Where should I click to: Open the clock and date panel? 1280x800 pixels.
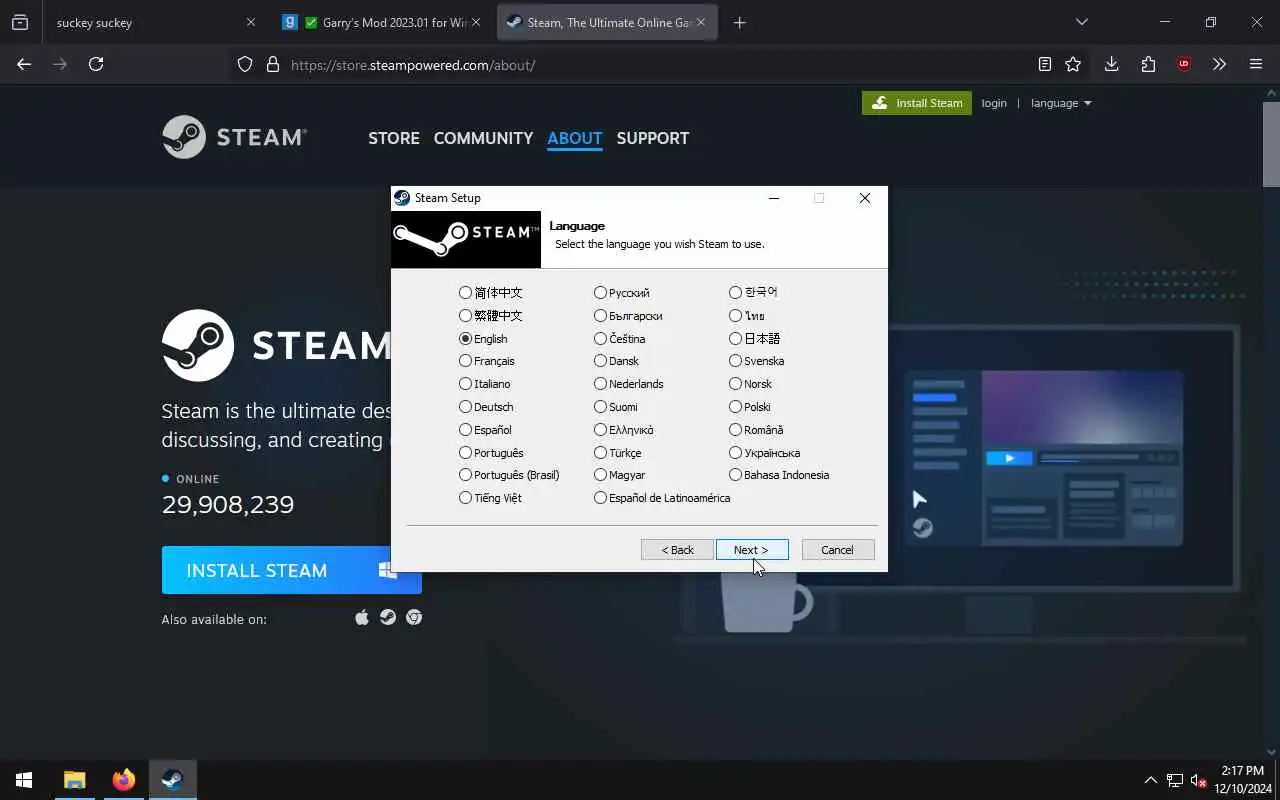[x=1242, y=780]
